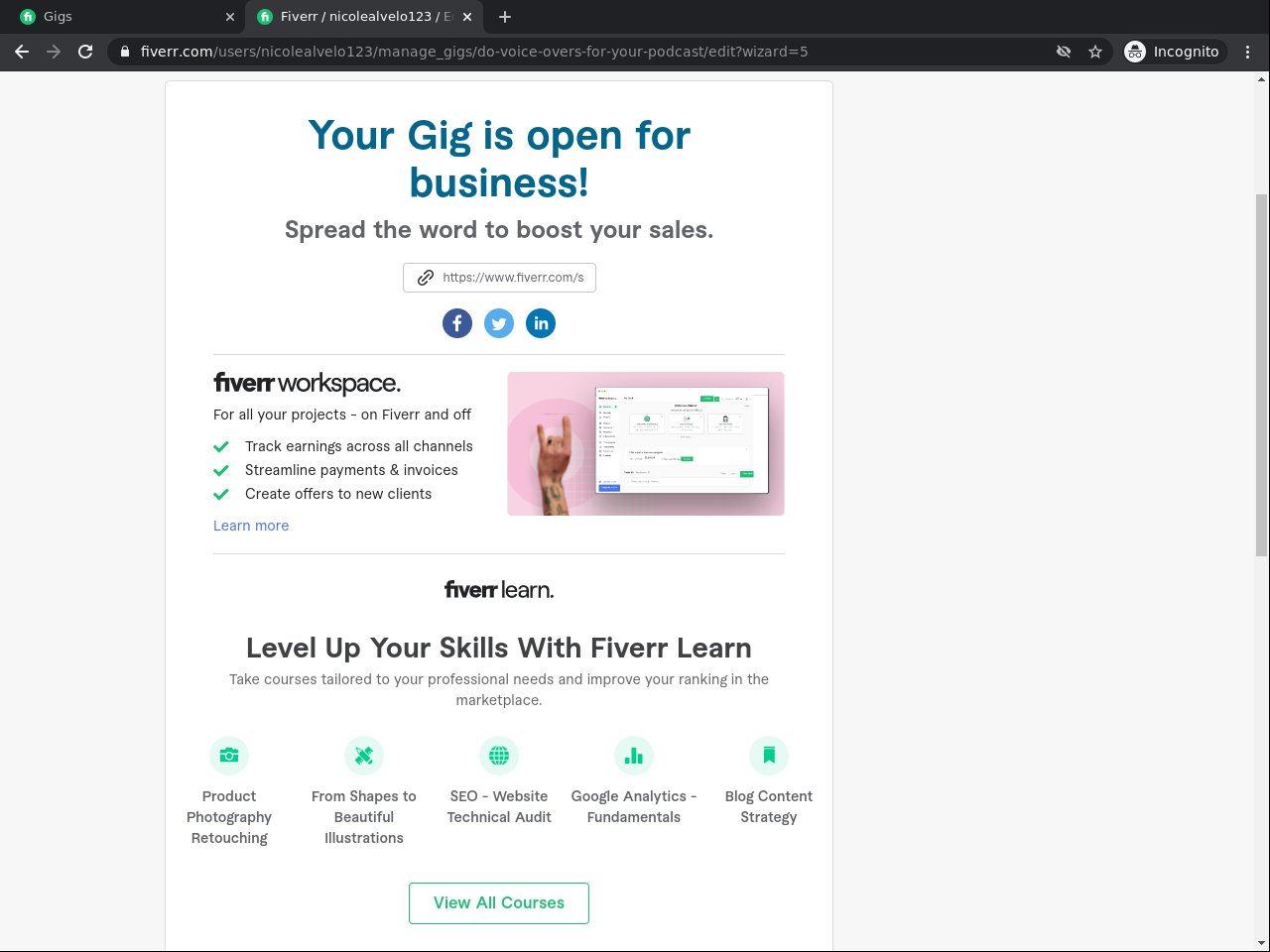Screen dimensions: 1270x952
Task: Click the View All Courses button
Action: [499, 903]
